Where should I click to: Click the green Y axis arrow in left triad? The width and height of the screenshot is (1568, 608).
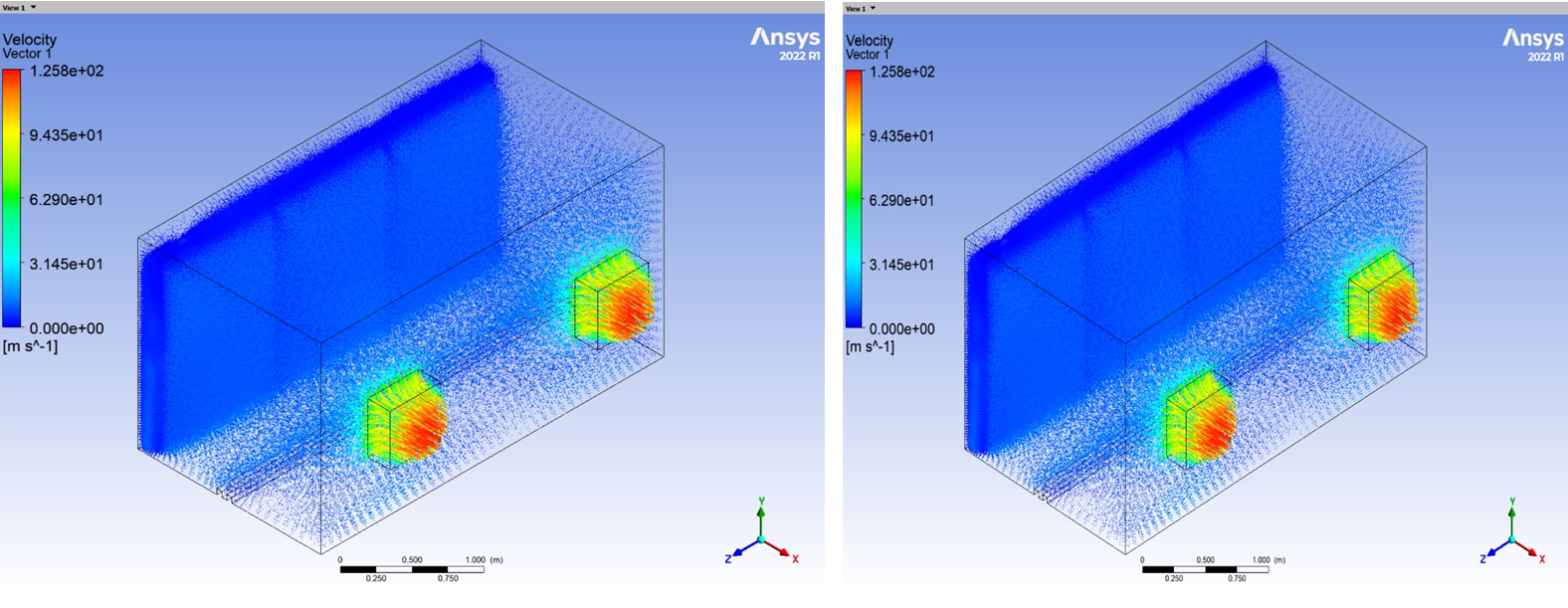[x=761, y=515]
